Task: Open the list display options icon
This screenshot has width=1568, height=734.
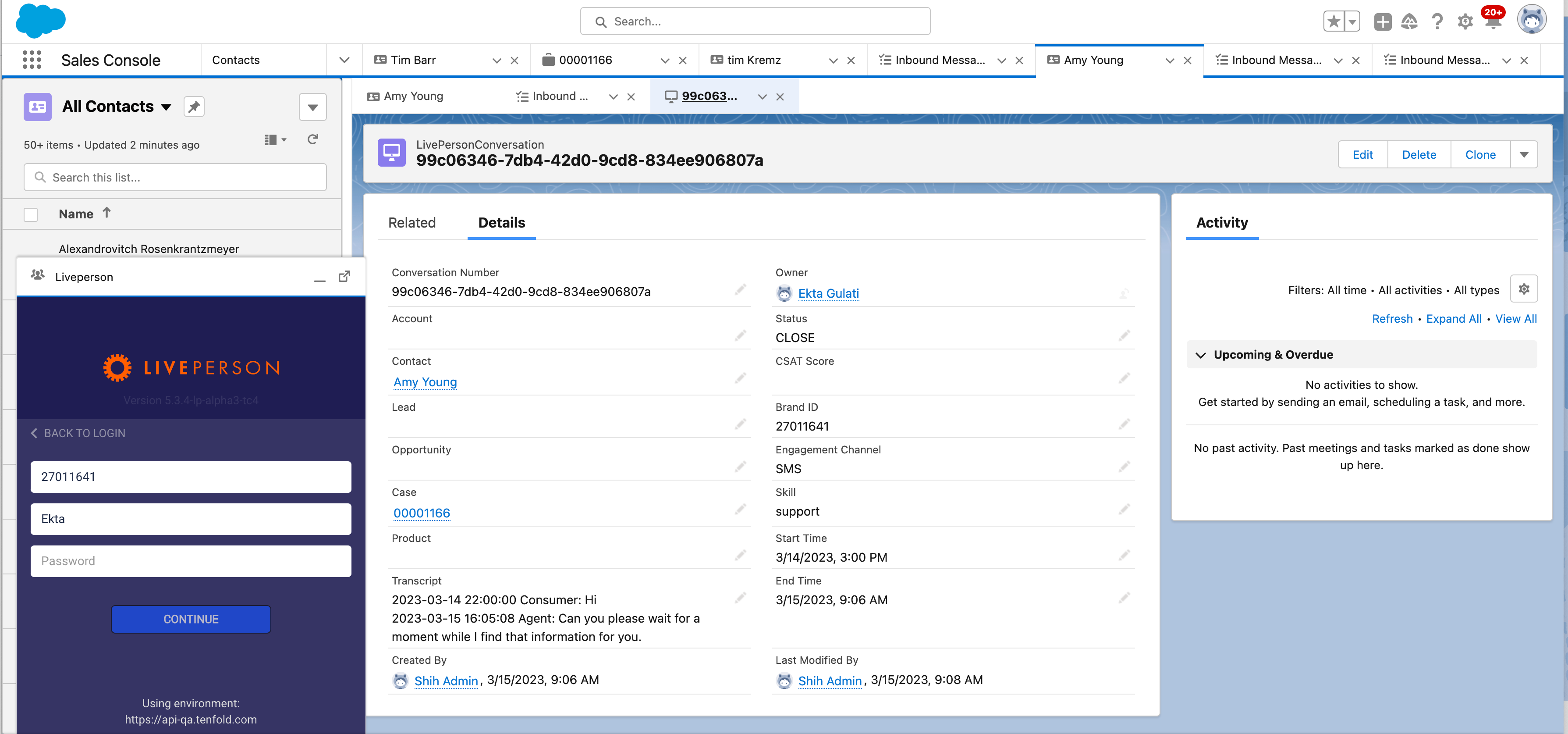Action: 275,139
